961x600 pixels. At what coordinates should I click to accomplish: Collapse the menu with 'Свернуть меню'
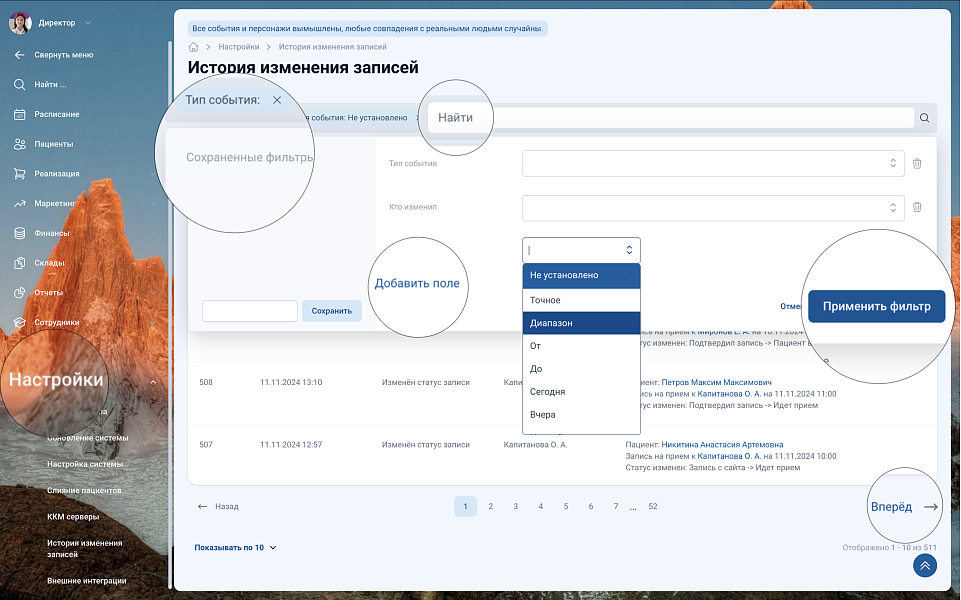pyautogui.click(x=63, y=55)
